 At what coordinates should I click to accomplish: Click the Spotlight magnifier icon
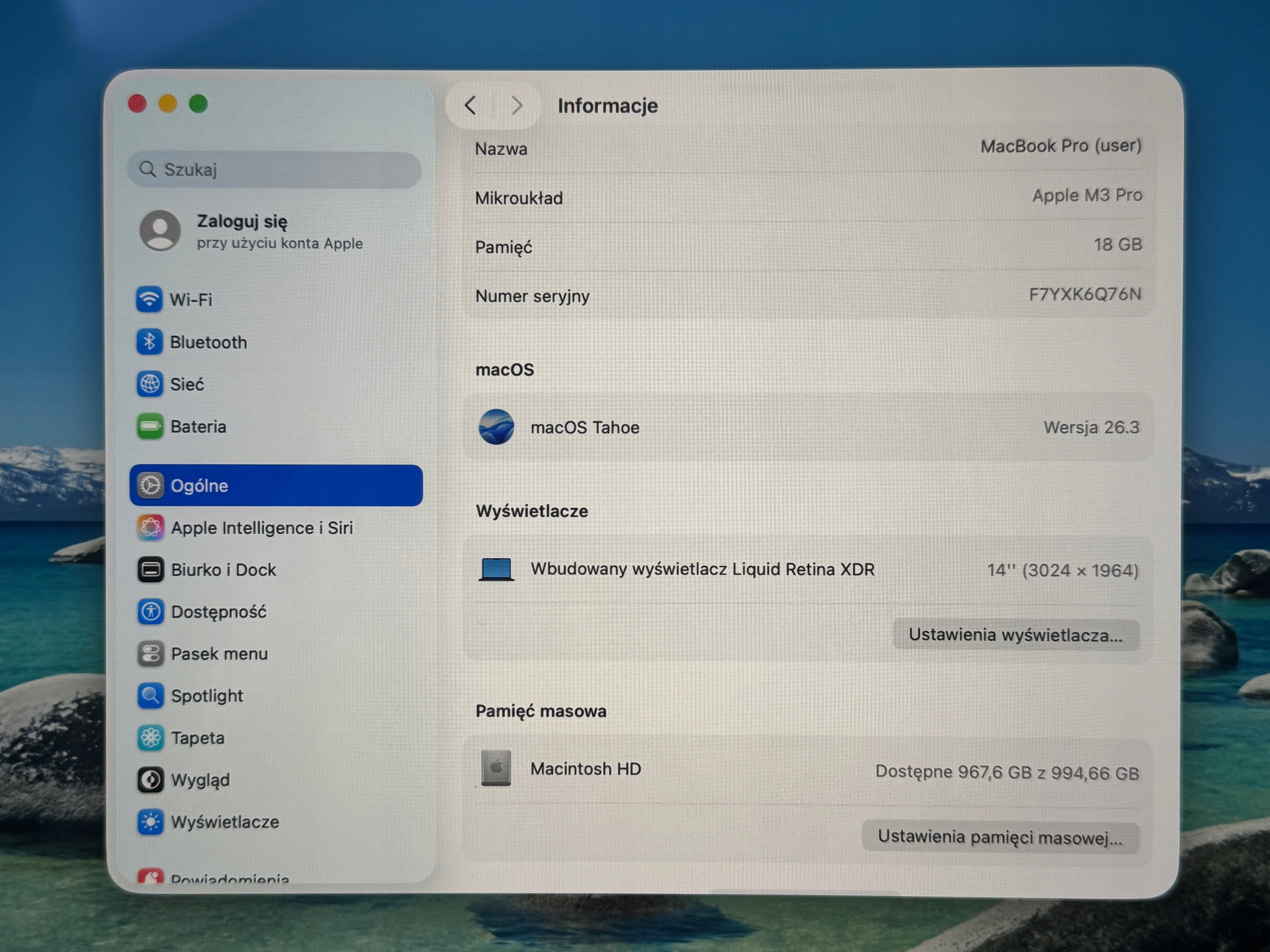pos(150,696)
